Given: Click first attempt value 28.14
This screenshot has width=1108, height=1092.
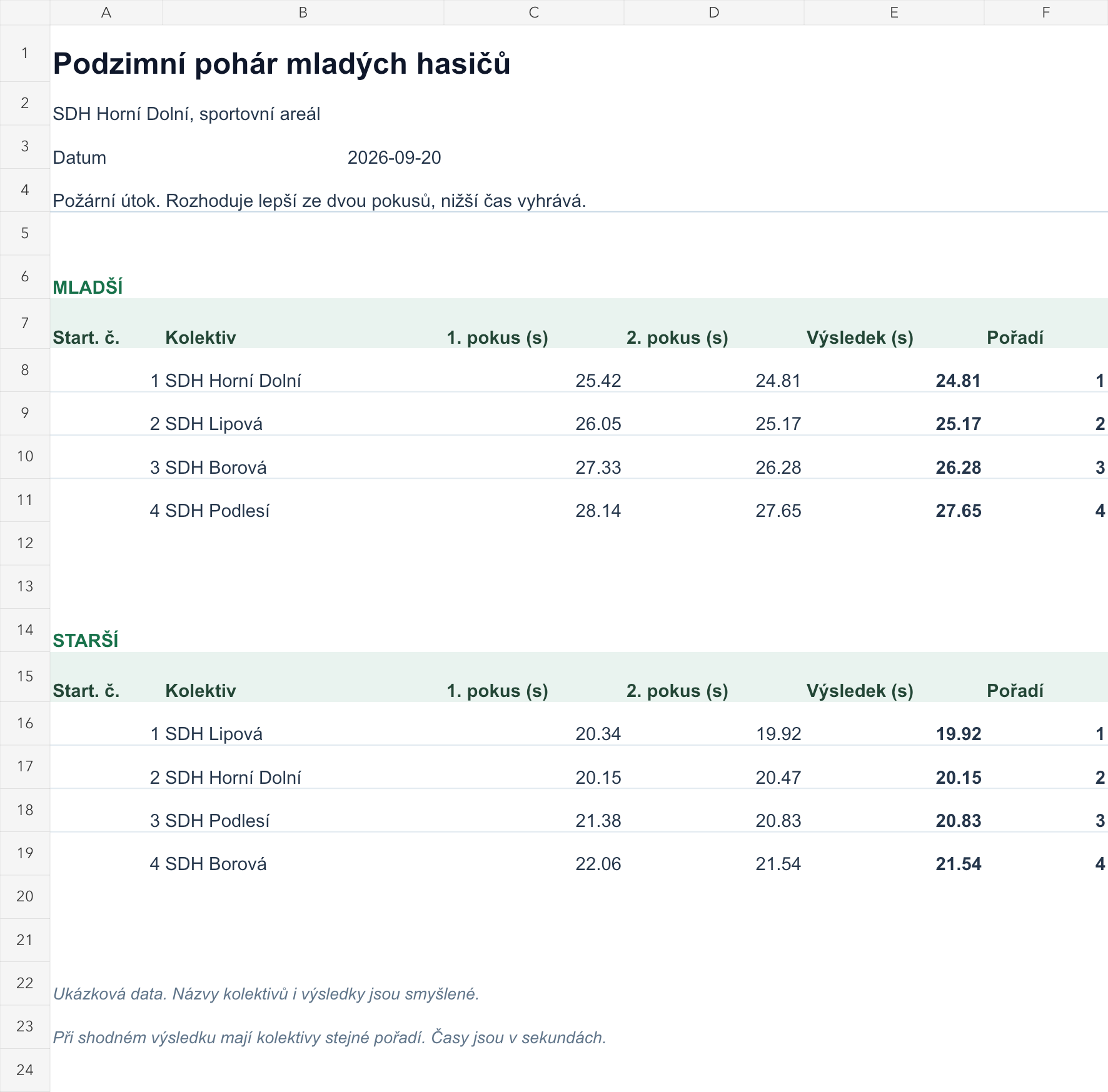Looking at the screenshot, I should coord(598,511).
